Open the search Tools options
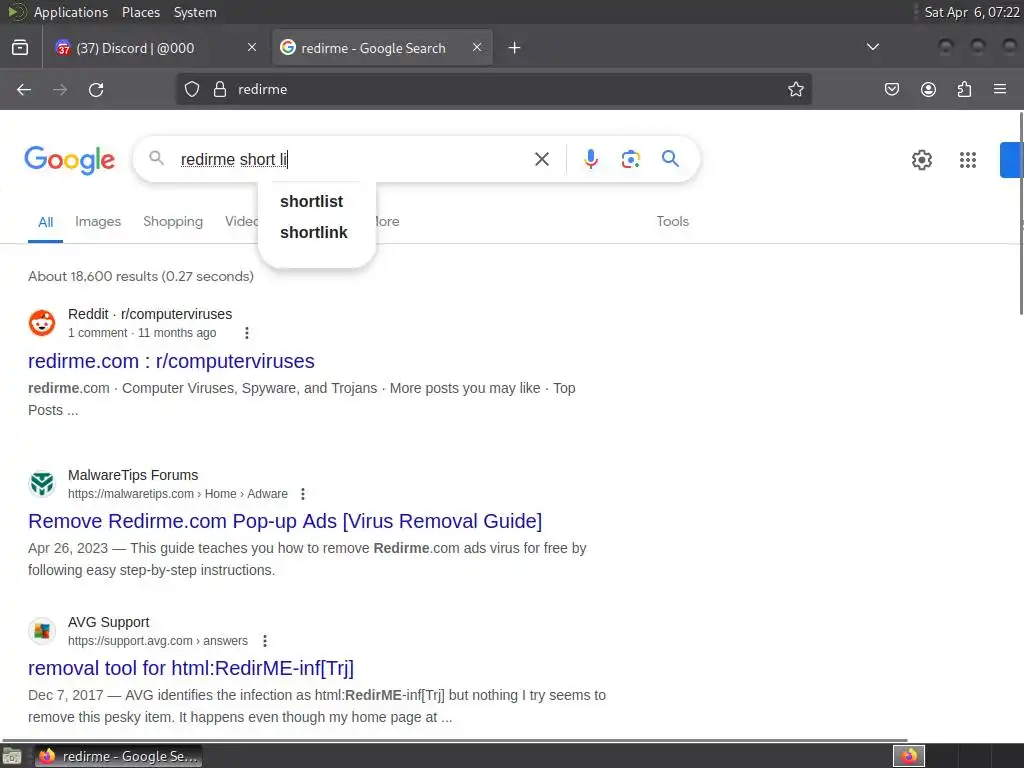Screen dimensions: 1024x768 (x=673, y=221)
